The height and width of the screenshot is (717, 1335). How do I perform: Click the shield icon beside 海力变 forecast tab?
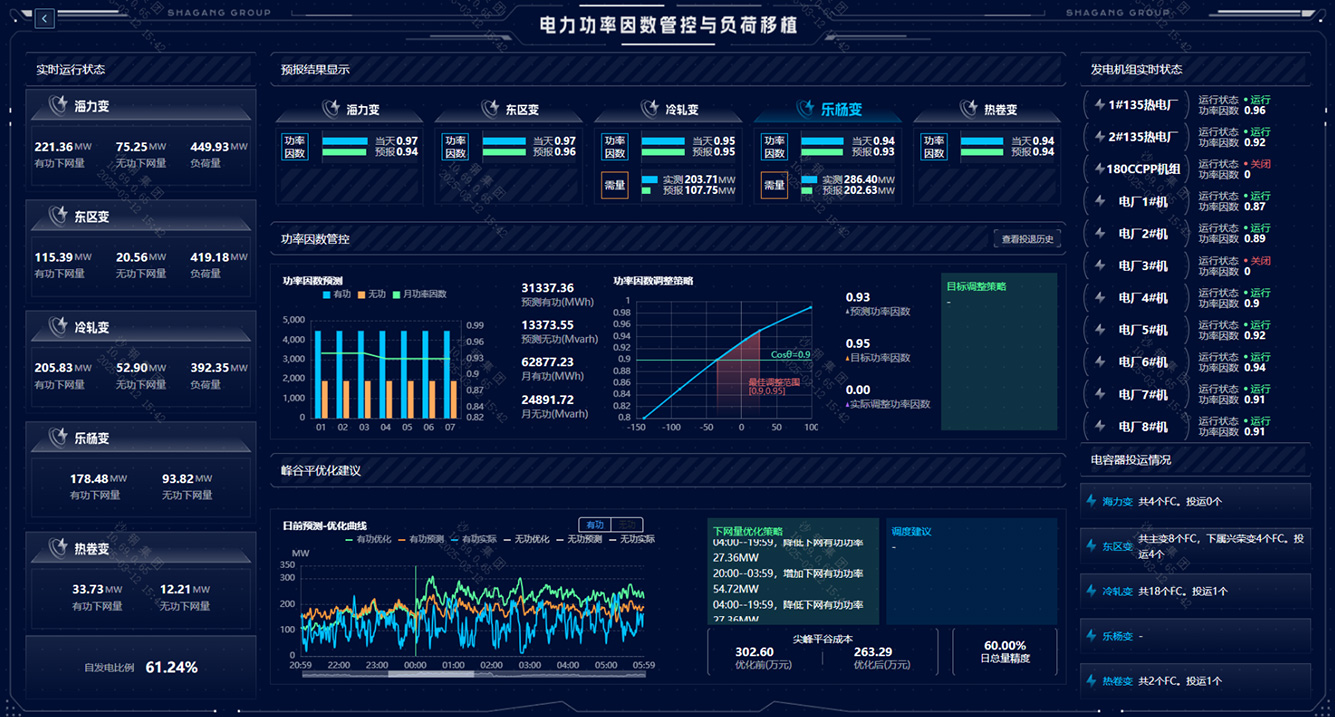[x=331, y=108]
